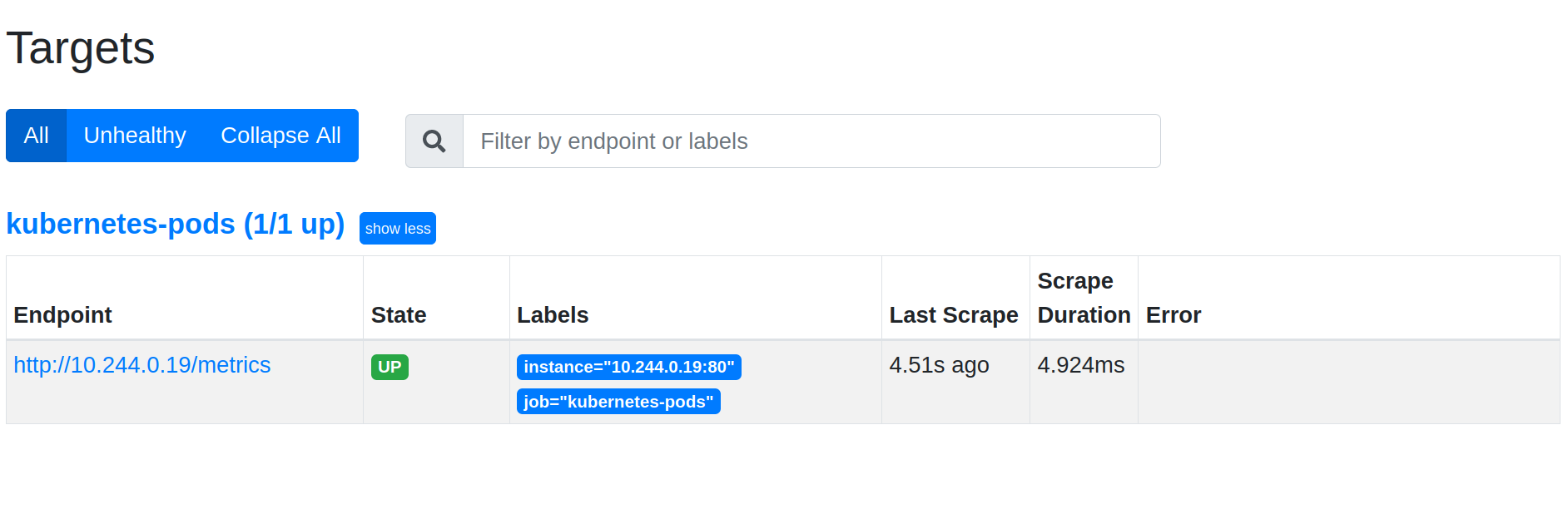Click the Scrape Duration column header
The image size is (1568, 509).
tap(1083, 298)
